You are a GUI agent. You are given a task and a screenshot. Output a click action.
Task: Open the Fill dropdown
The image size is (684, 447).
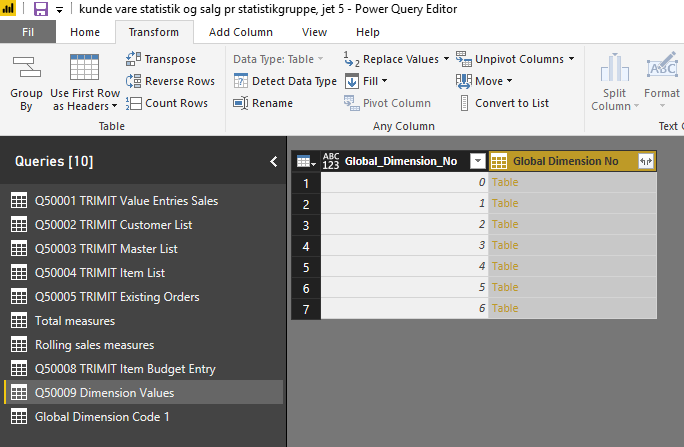click(366, 81)
